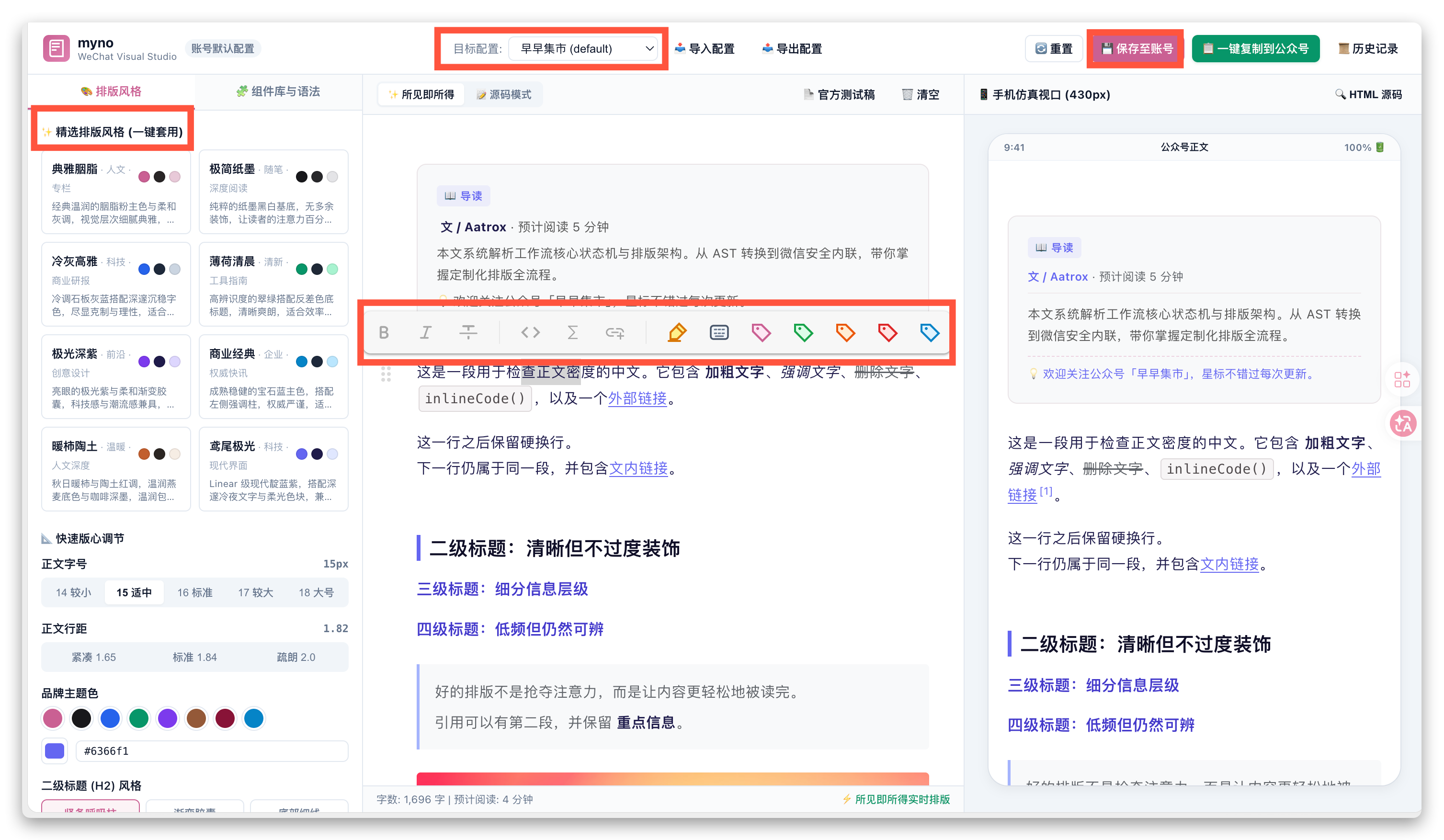The height and width of the screenshot is (840, 1444).
Task: Set body font size to 16 标准
Action: click(195, 592)
